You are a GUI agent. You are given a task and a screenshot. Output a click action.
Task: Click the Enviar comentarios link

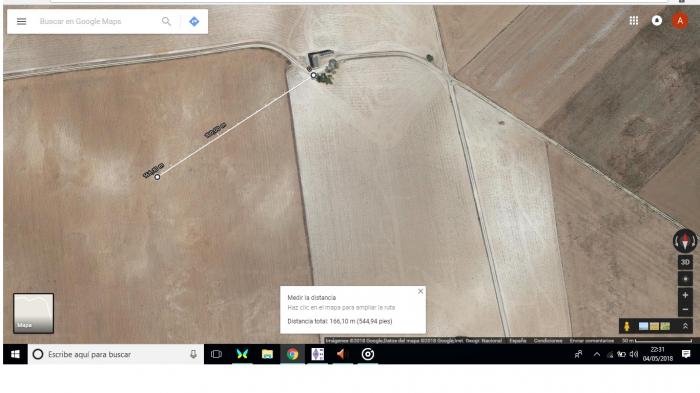tap(592, 341)
